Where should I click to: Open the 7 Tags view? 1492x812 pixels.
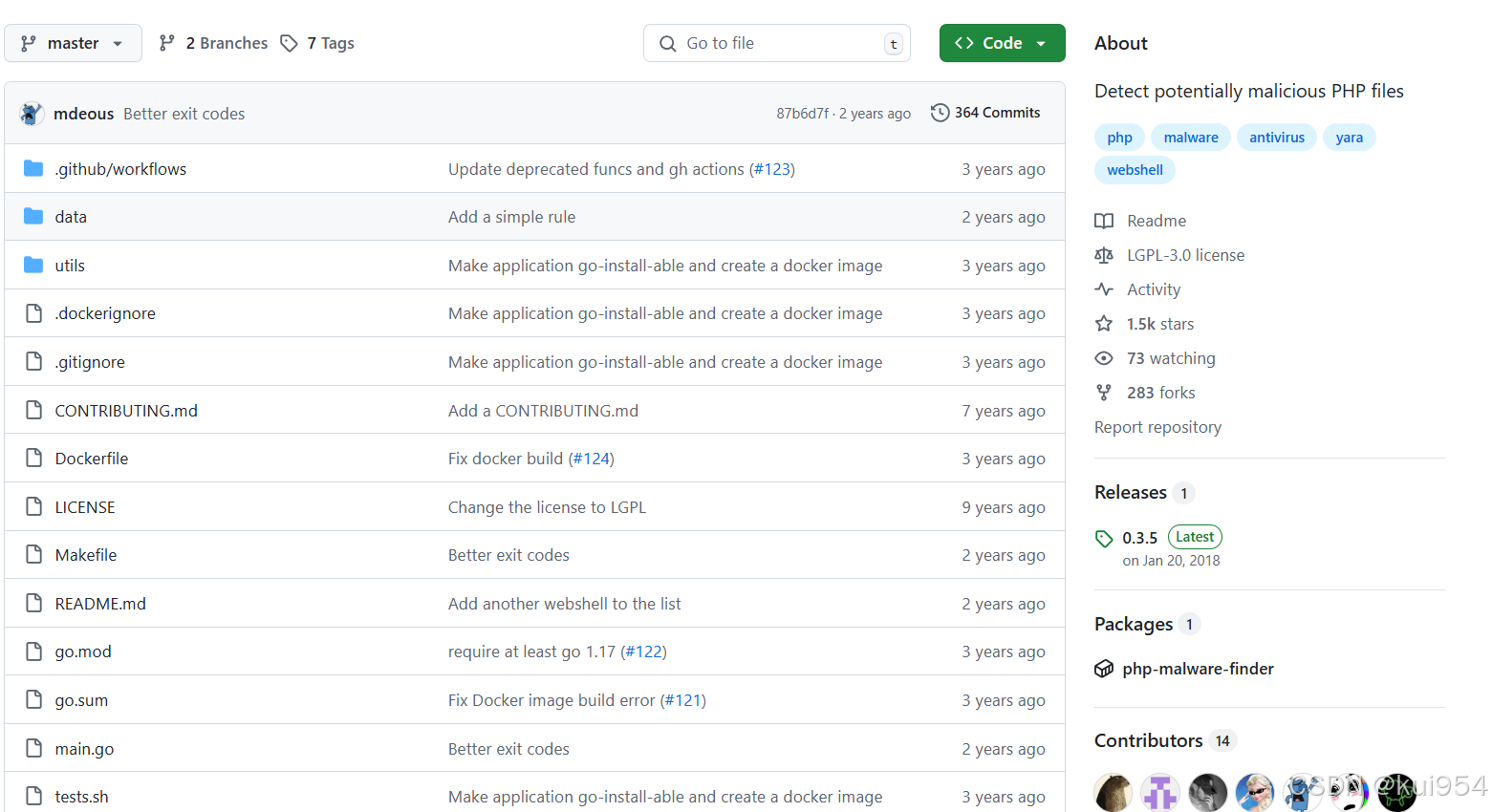pos(316,43)
